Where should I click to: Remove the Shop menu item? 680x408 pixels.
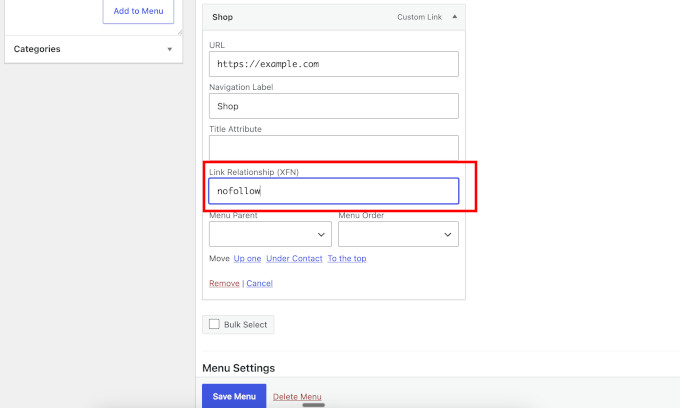pos(224,283)
